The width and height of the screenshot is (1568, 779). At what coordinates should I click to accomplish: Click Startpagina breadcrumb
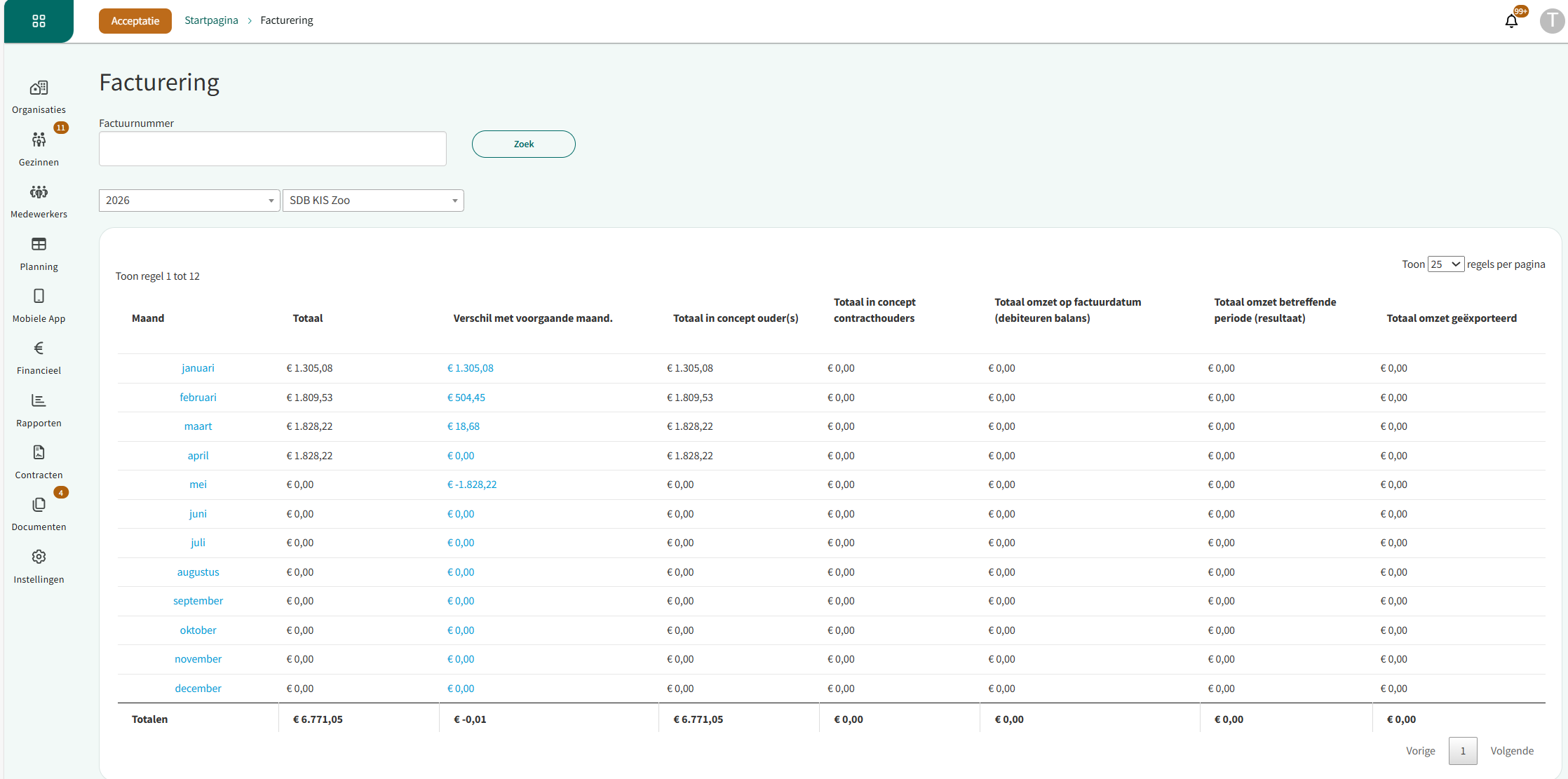[211, 20]
